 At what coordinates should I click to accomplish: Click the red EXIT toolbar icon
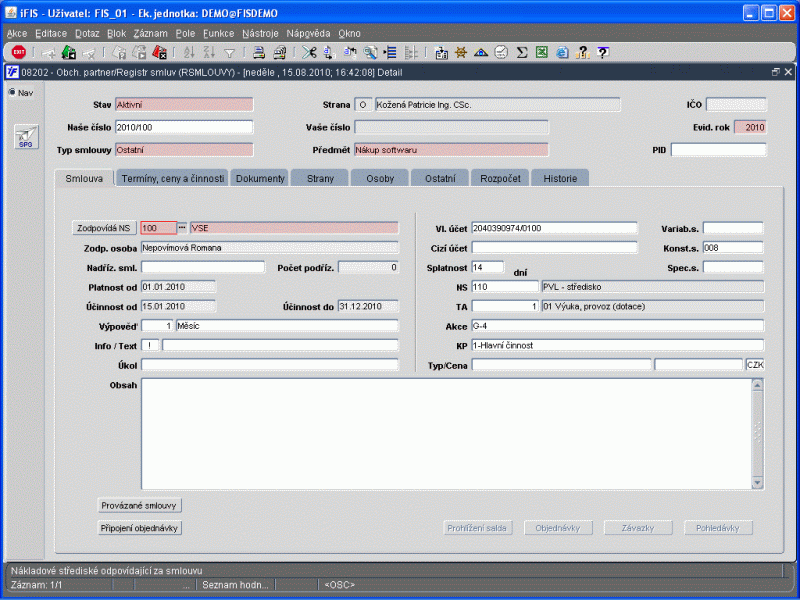[19, 52]
